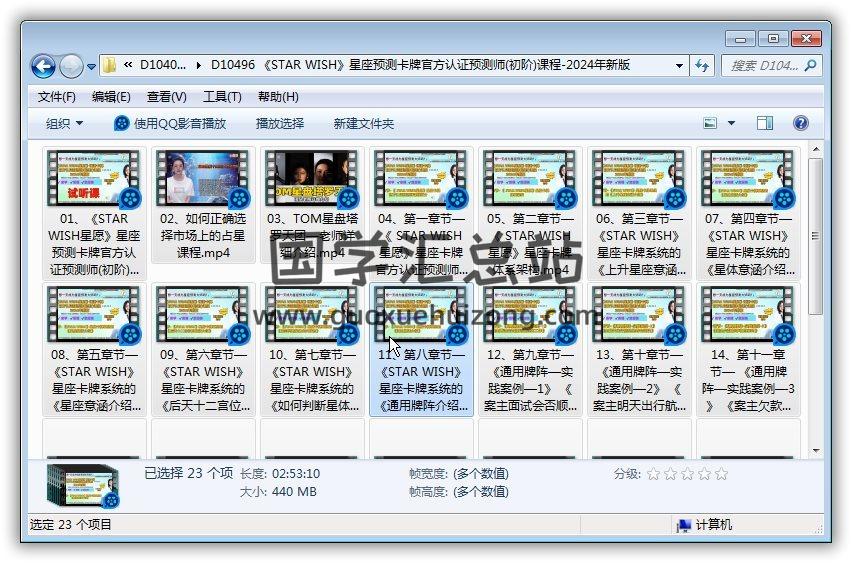852x563 pixels.
Task: Open the 工具(T) menu
Action: click(222, 97)
